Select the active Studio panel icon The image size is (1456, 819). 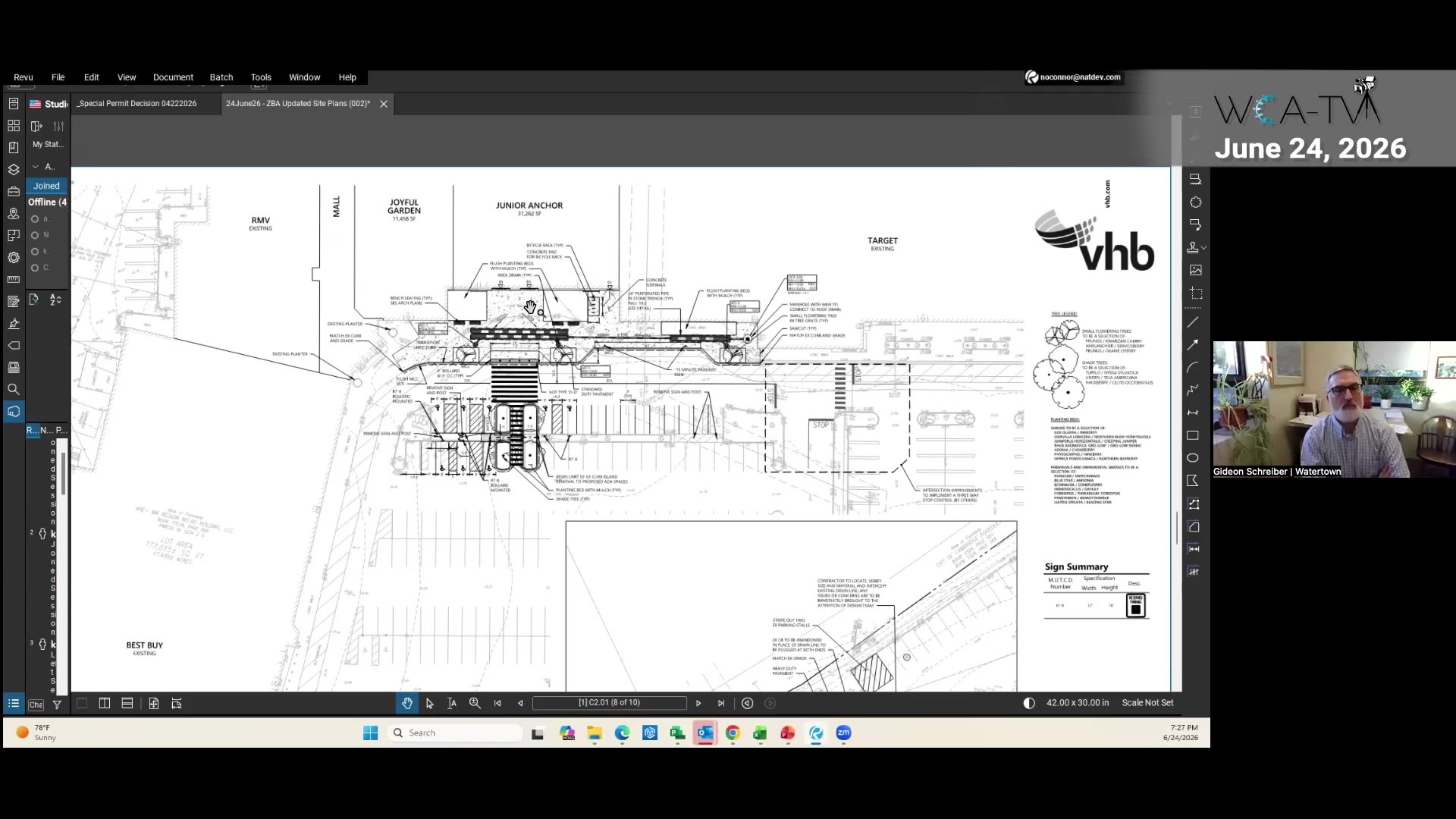click(14, 411)
